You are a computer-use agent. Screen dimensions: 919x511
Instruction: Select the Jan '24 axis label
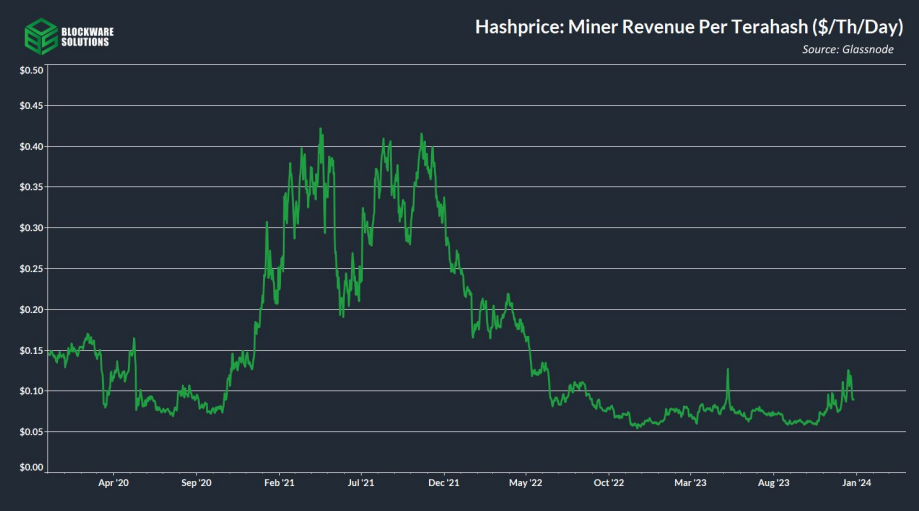tap(854, 482)
